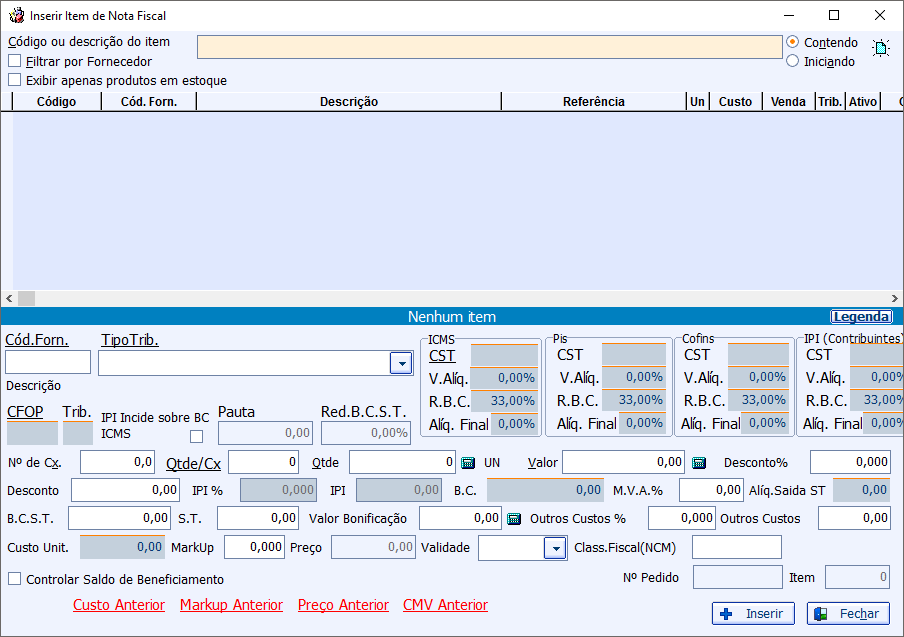Focus the Outros Custos value field

tap(854, 518)
